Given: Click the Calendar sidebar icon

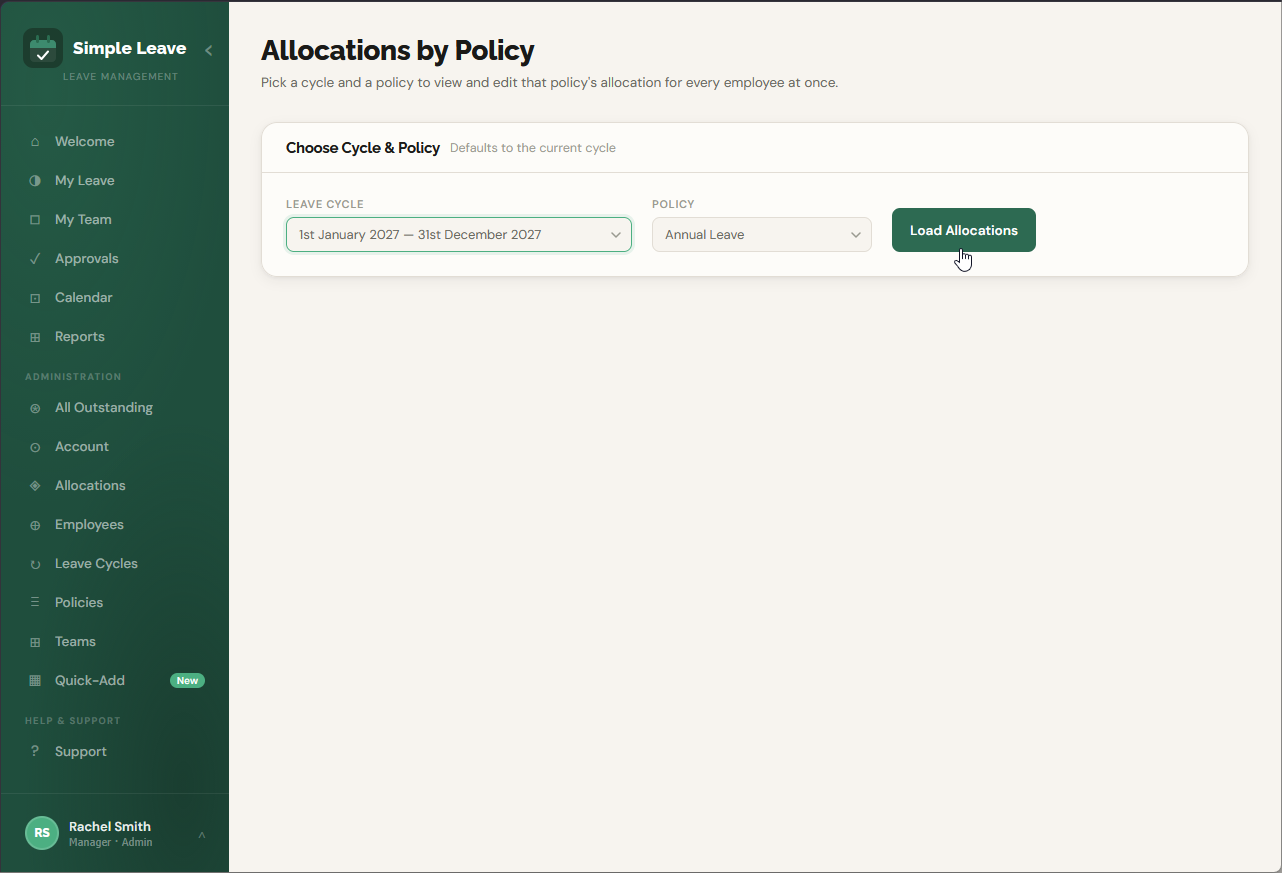Looking at the screenshot, I should 35,298.
